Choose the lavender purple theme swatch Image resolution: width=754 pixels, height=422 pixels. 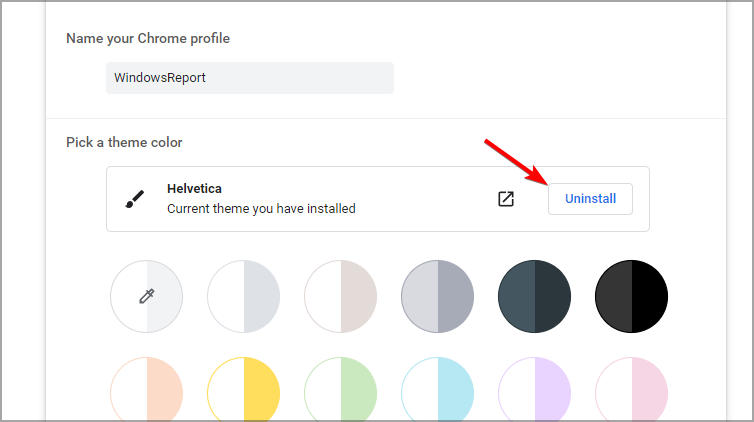click(534, 389)
